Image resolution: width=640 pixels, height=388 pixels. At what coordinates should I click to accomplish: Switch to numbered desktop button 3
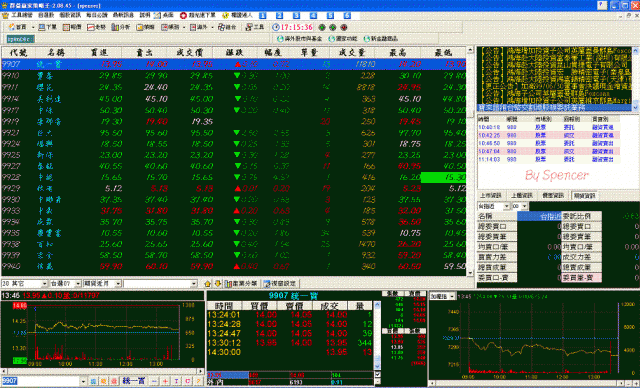(x=296, y=16)
